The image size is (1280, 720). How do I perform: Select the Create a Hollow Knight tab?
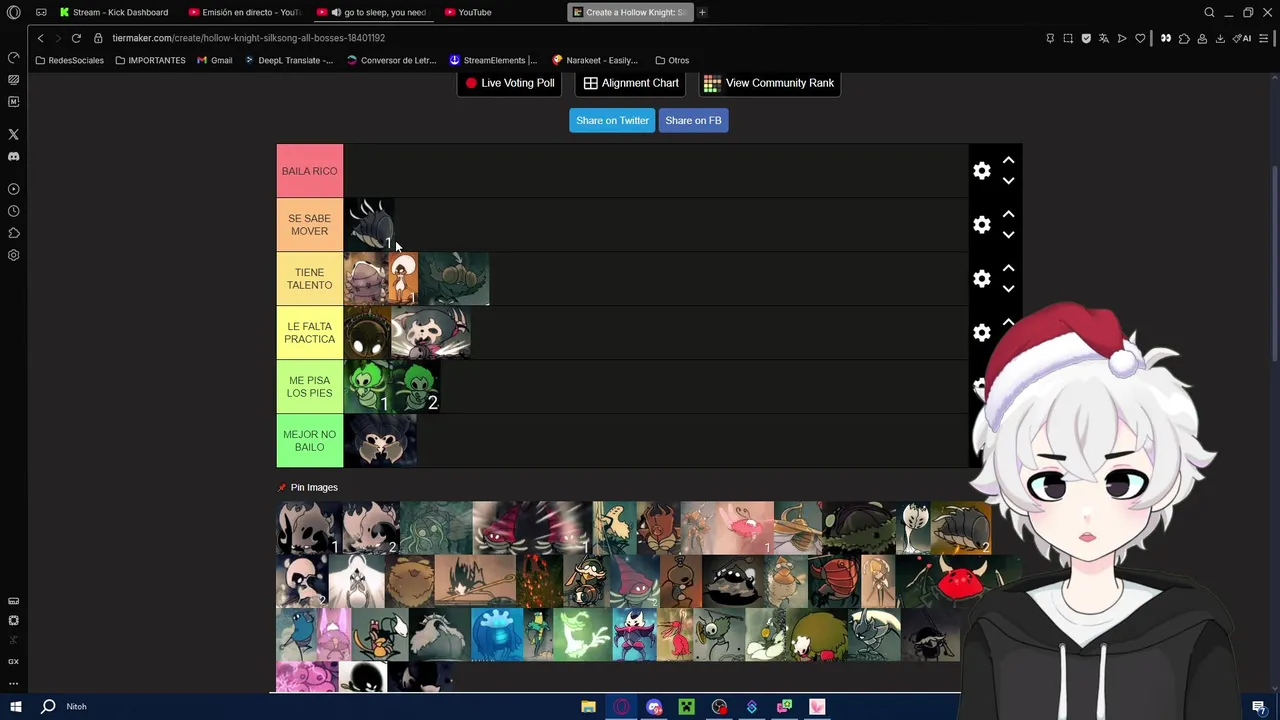pyautogui.click(x=630, y=12)
